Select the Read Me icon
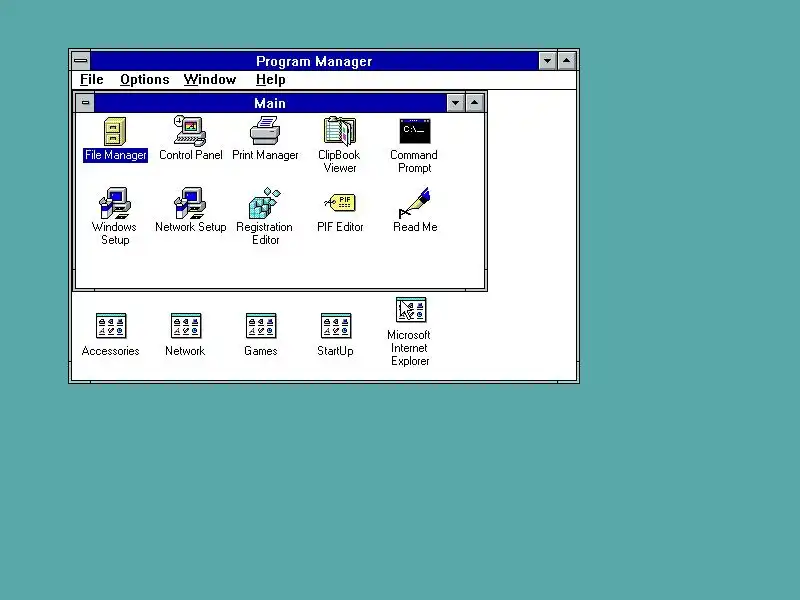The image size is (800, 600). [414, 203]
